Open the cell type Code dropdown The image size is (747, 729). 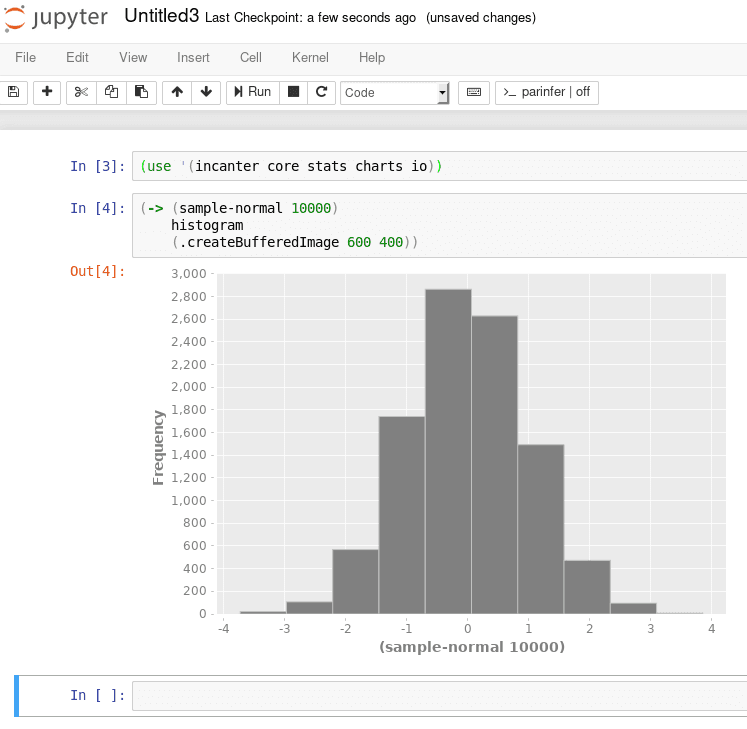point(395,92)
